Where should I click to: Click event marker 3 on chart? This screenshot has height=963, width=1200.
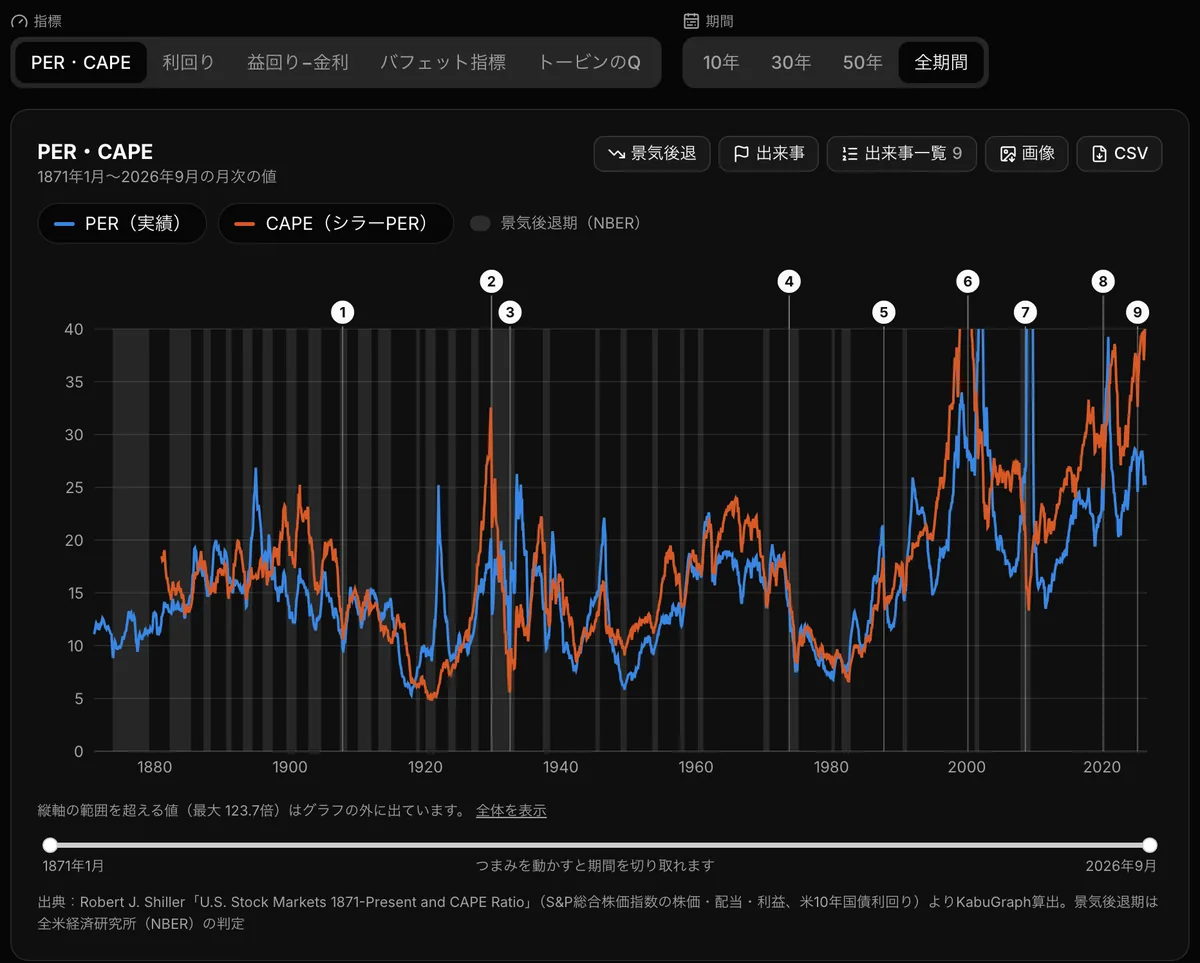coord(510,313)
